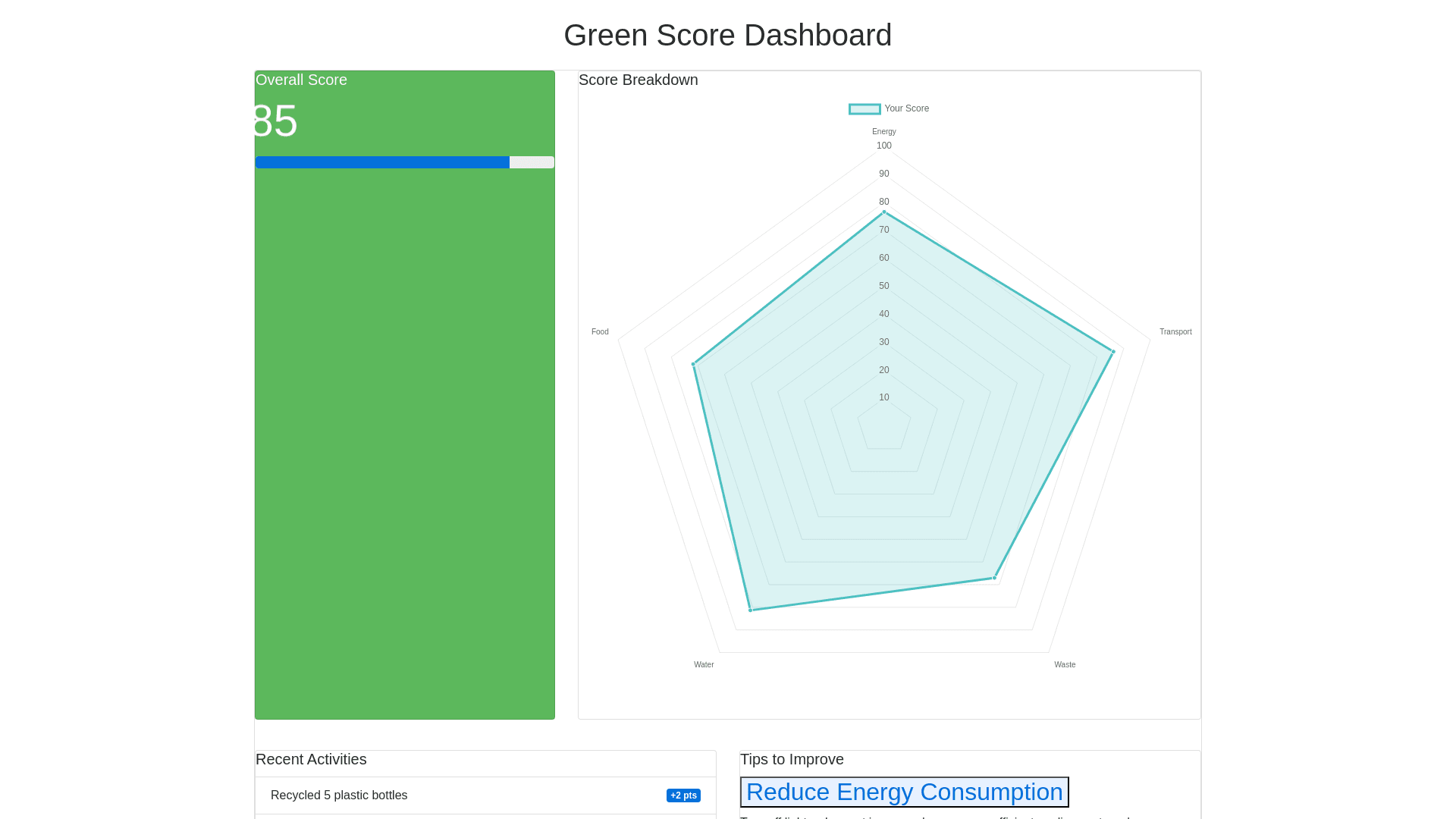Viewport: 1456px width, 819px height.
Task: Click the Transport axis label on the chart
Action: [1175, 332]
